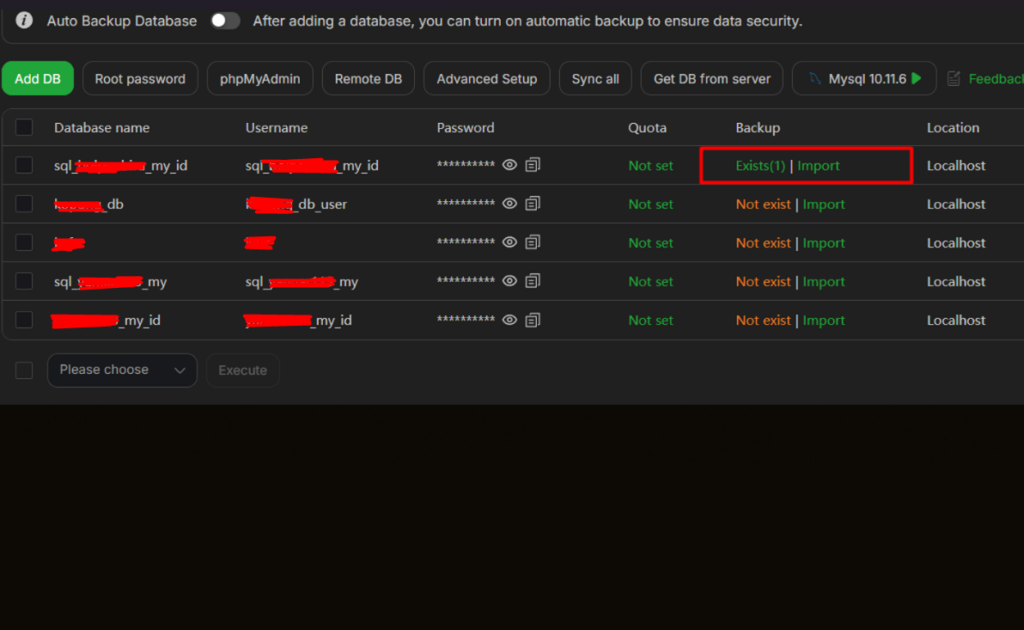1024x630 pixels.
Task: Open the Exists(1) backup link
Action: tap(760, 166)
